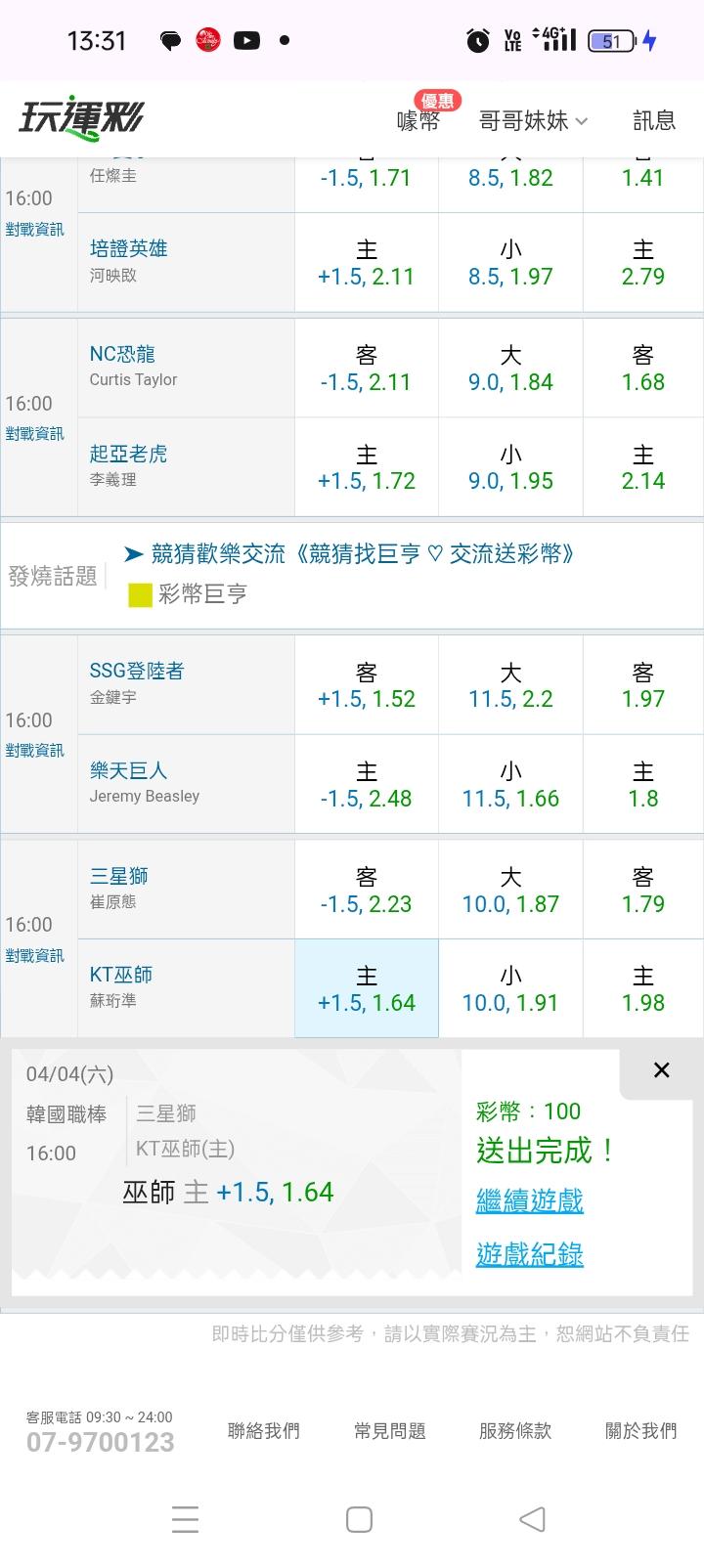This screenshot has height=1568, width=704.
Task: Click 繼續遊戲 link in bet slip
Action: (529, 1200)
